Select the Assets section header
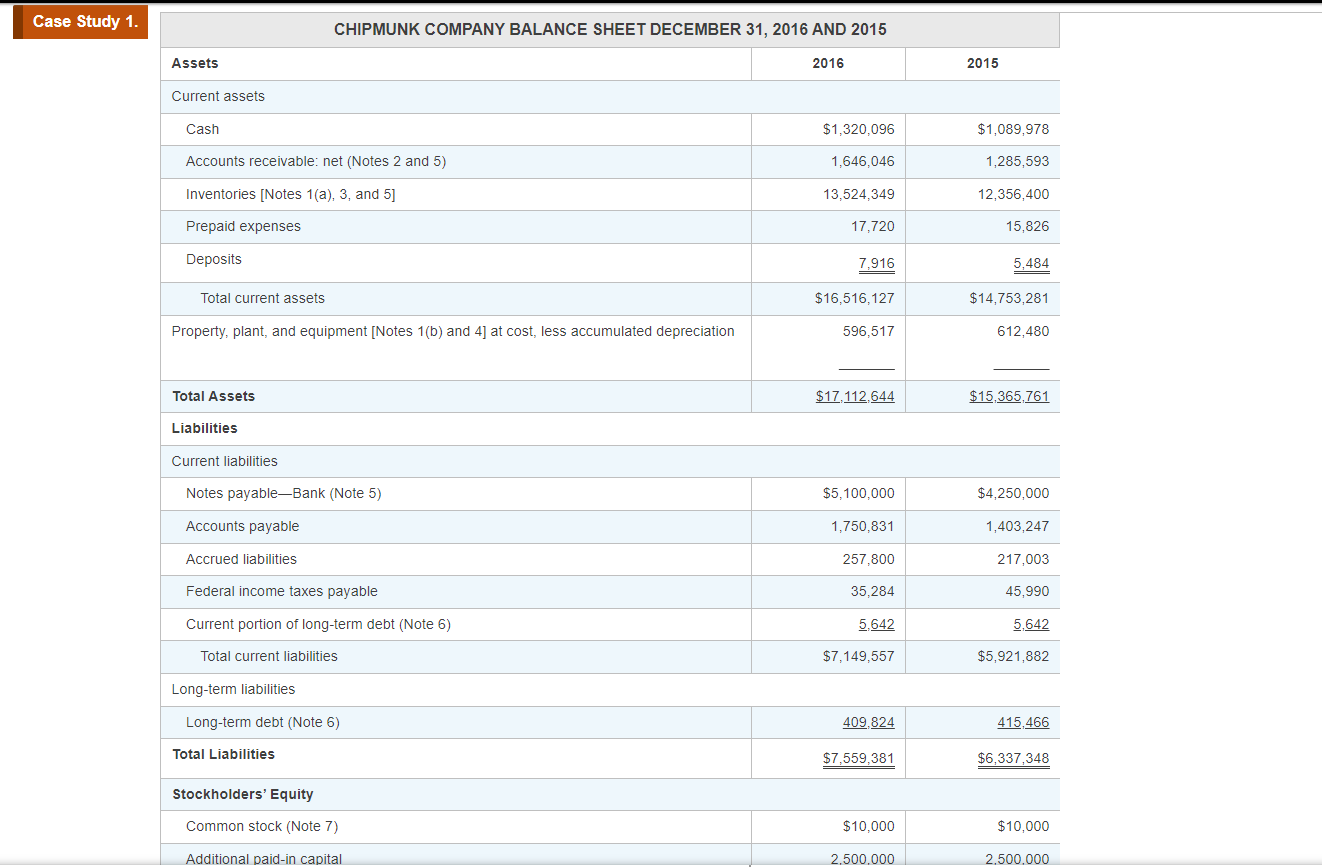The height and width of the screenshot is (867, 1322). click(195, 63)
